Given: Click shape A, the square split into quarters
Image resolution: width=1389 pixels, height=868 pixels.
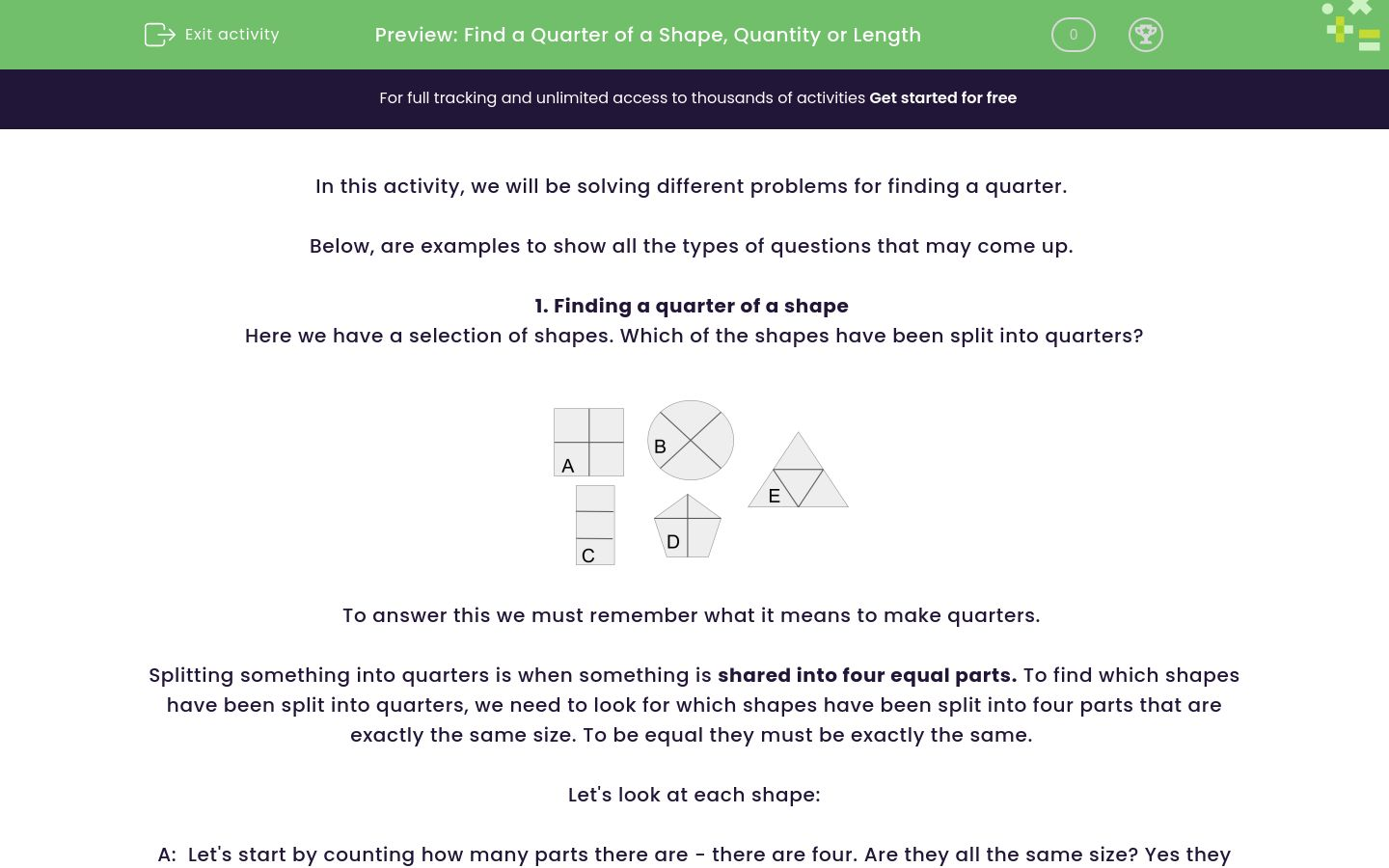Looking at the screenshot, I should [588, 443].
